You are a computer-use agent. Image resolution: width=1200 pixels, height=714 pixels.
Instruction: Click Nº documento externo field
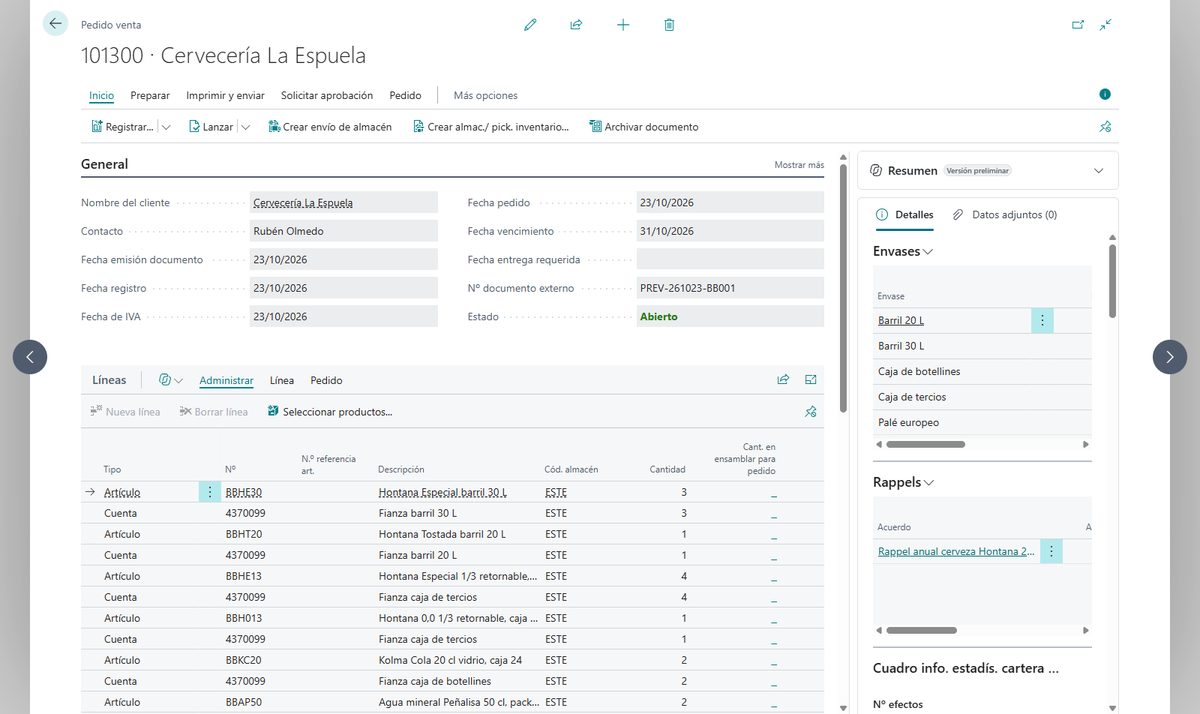click(730, 288)
